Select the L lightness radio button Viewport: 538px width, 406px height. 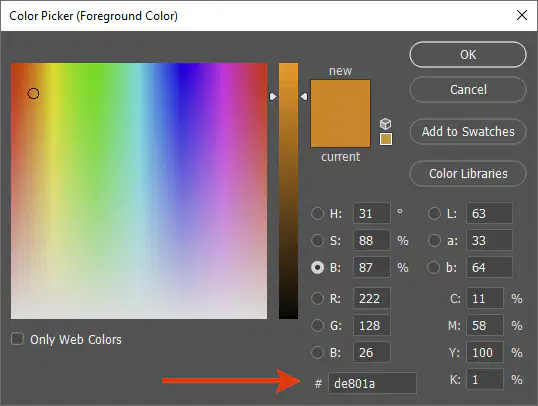point(434,213)
